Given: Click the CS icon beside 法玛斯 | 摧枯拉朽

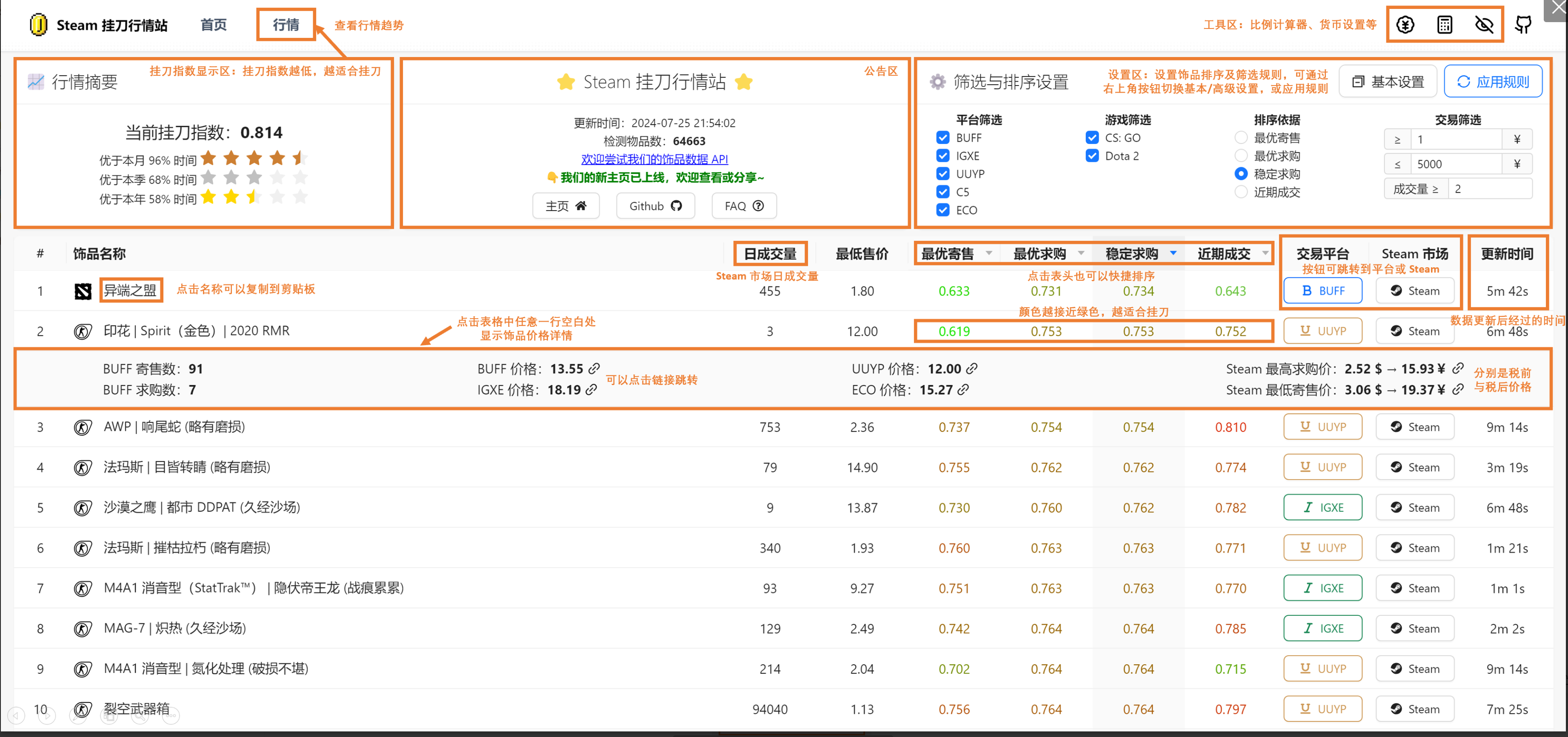Looking at the screenshot, I should pos(83,548).
